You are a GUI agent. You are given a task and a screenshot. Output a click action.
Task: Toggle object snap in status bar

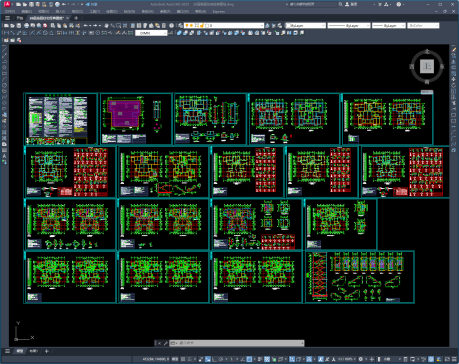pyautogui.click(x=249, y=359)
